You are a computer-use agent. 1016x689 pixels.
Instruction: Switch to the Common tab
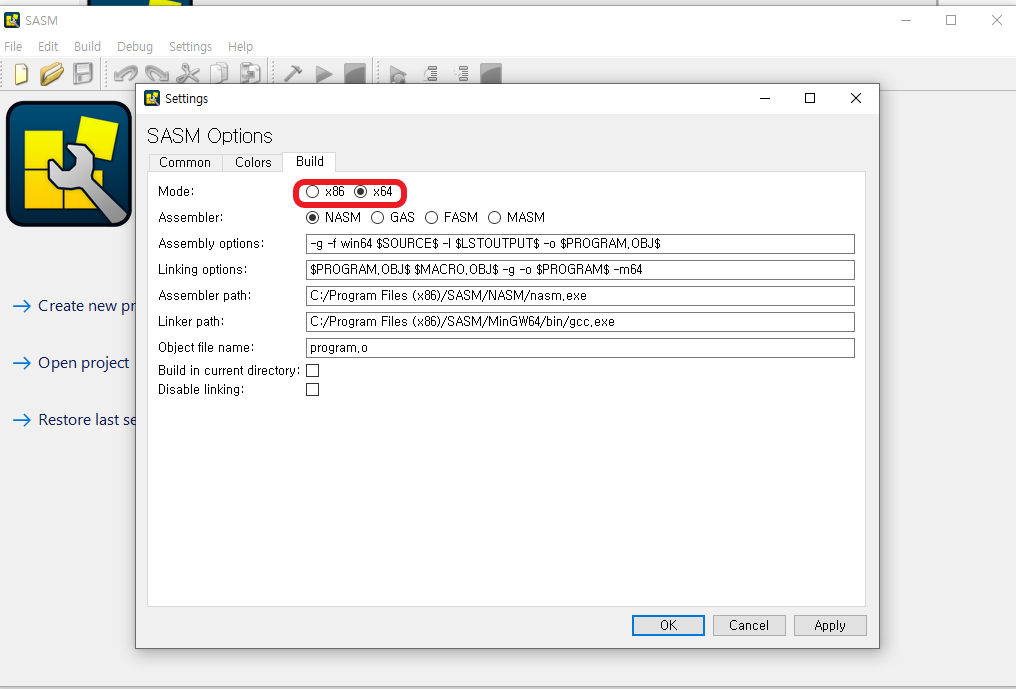coord(185,163)
